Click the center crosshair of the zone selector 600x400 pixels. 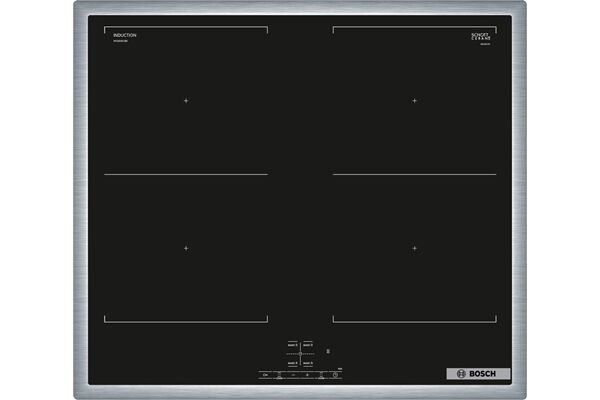[x=300, y=354]
